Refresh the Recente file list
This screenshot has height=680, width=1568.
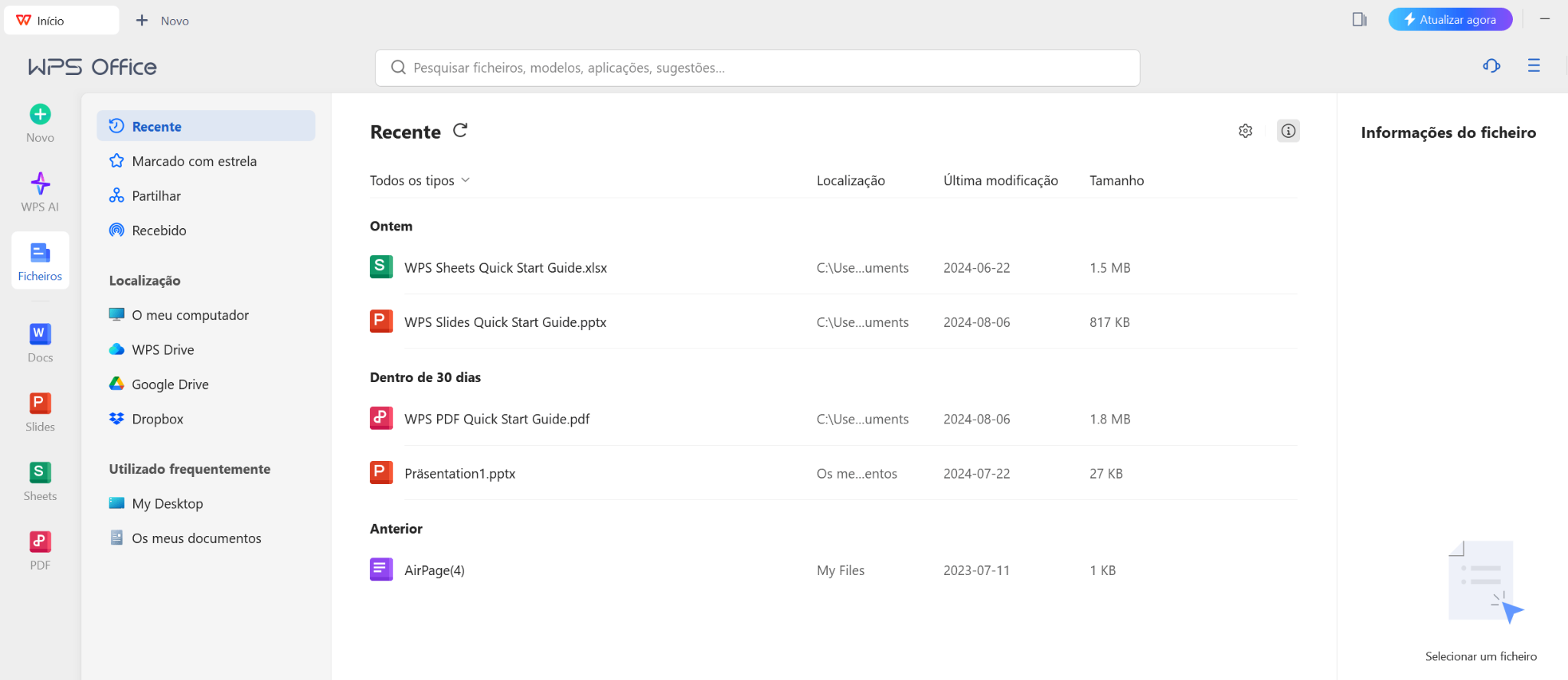pos(460,131)
